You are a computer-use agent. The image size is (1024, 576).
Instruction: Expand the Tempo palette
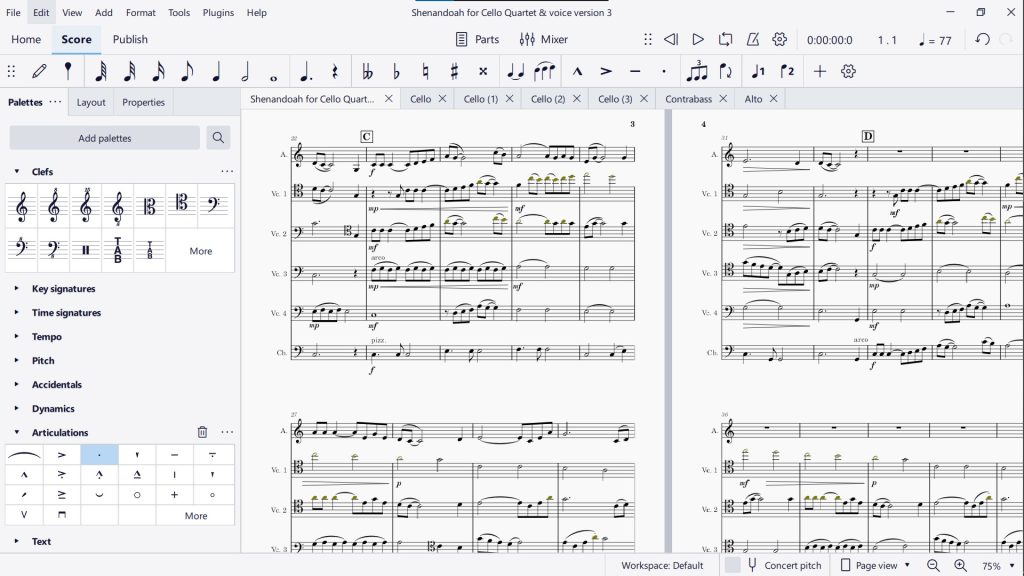17,337
